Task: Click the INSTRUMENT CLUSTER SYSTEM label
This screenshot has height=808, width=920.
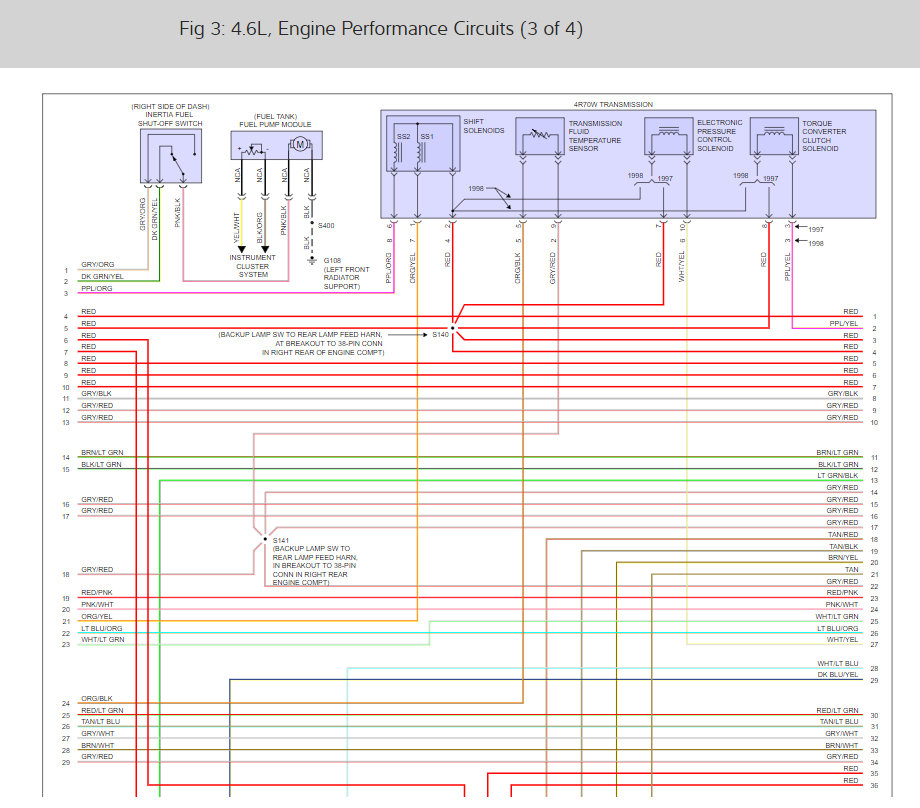Action: coord(253,266)
